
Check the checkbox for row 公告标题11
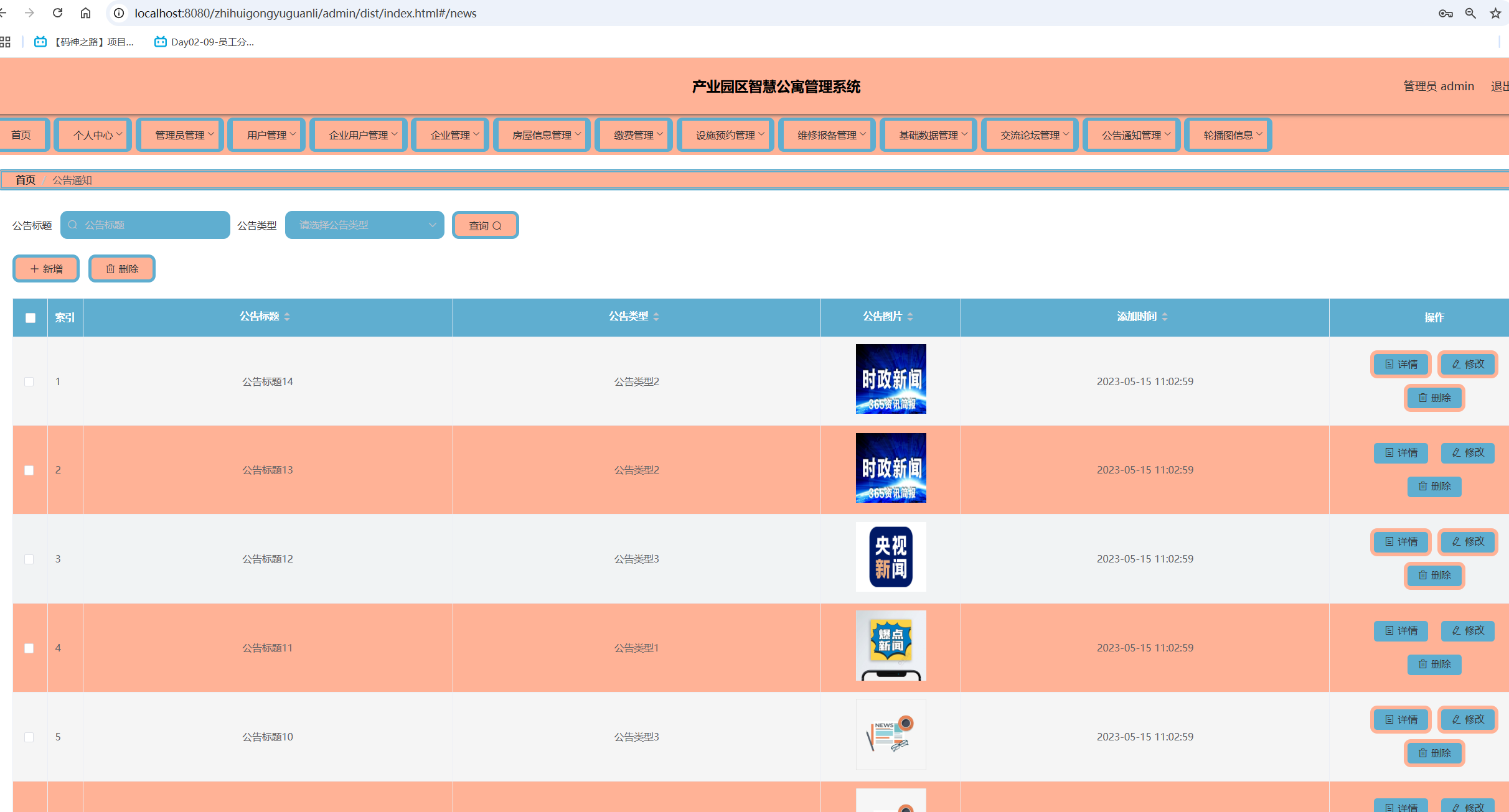[x=29, y=648]
